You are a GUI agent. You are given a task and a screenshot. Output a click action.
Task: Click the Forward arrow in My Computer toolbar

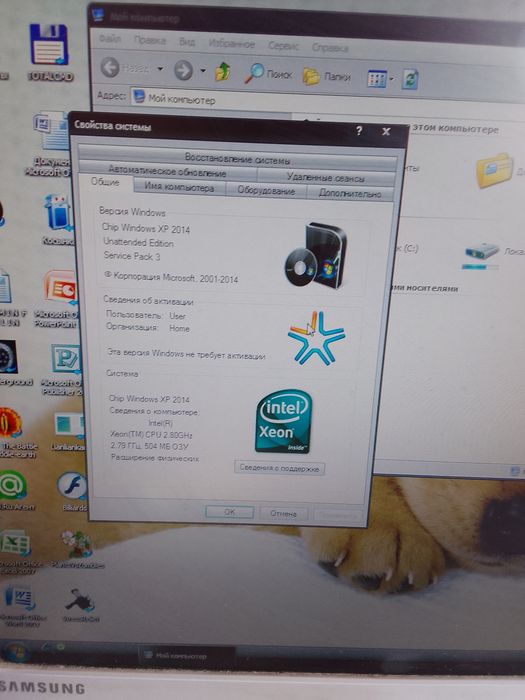pos(183,70)
